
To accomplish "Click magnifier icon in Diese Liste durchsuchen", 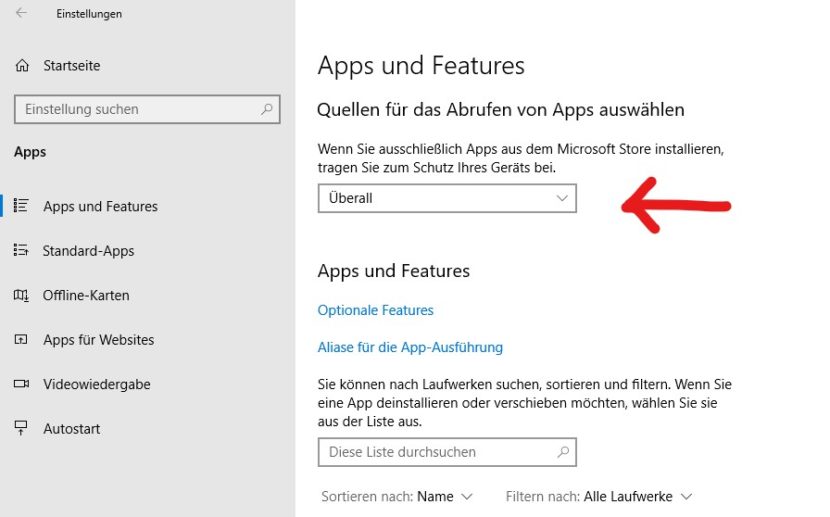I will (x=563, y=452).
